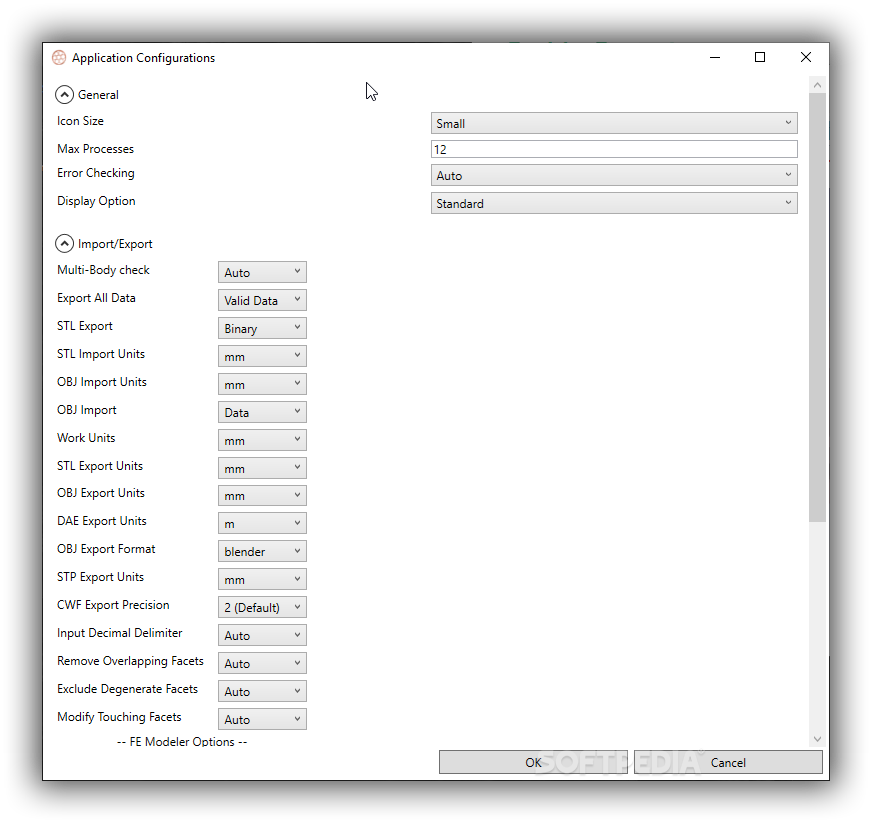
Task: Maximize the Application Configurations window
Action: click(x=760, y=57)
